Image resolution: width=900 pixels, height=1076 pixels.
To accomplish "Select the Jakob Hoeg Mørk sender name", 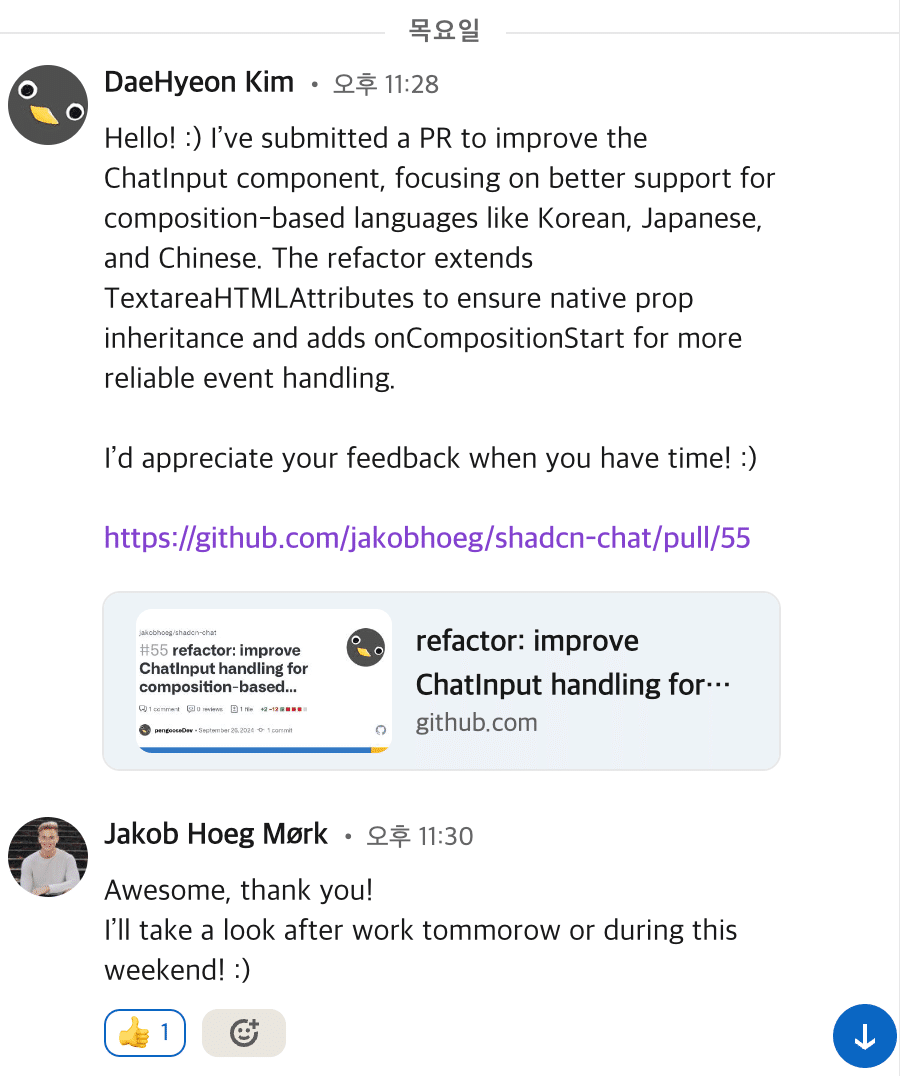I will [x=216, y=834].
